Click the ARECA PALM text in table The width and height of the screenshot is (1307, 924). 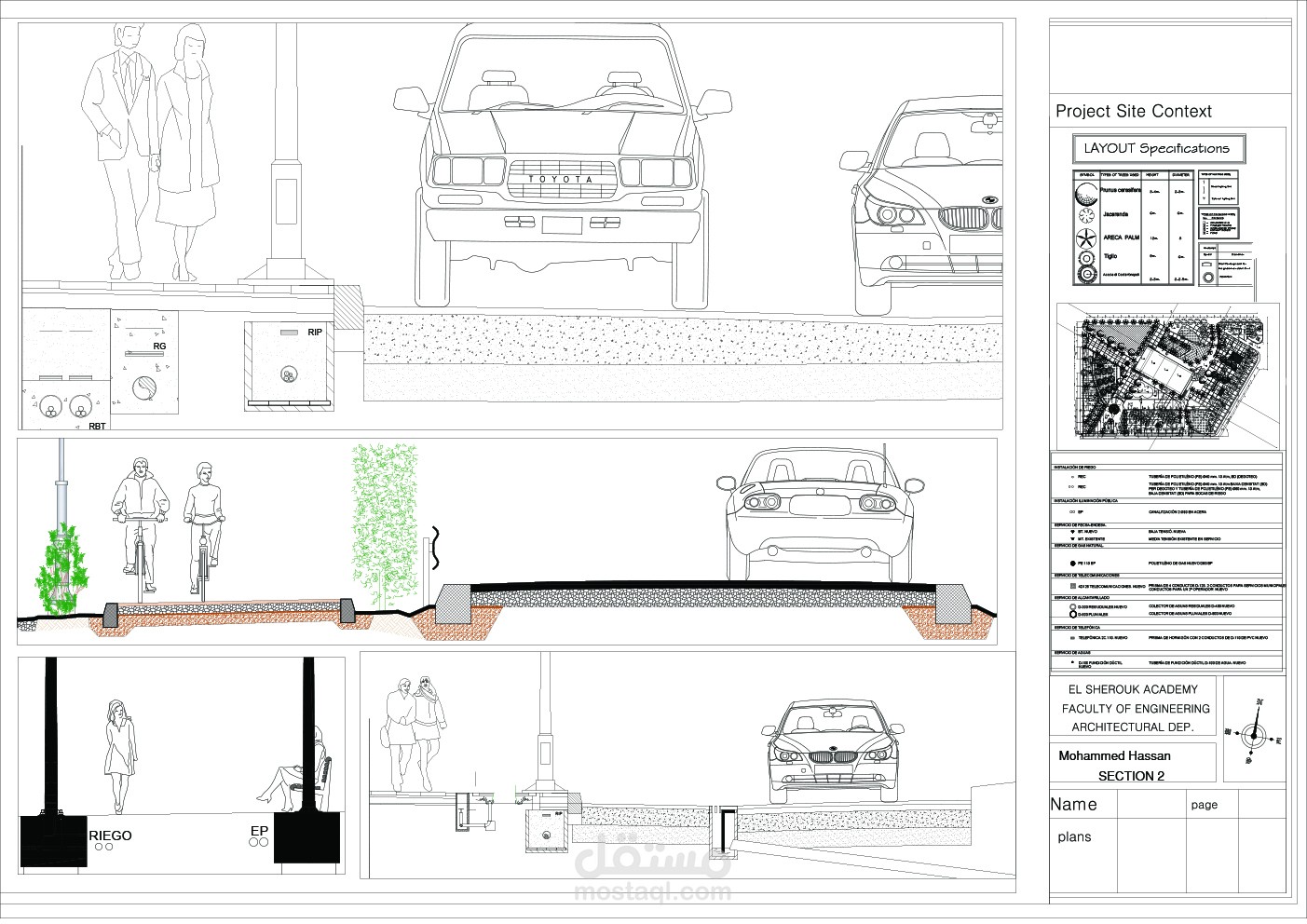(1122, 238)
